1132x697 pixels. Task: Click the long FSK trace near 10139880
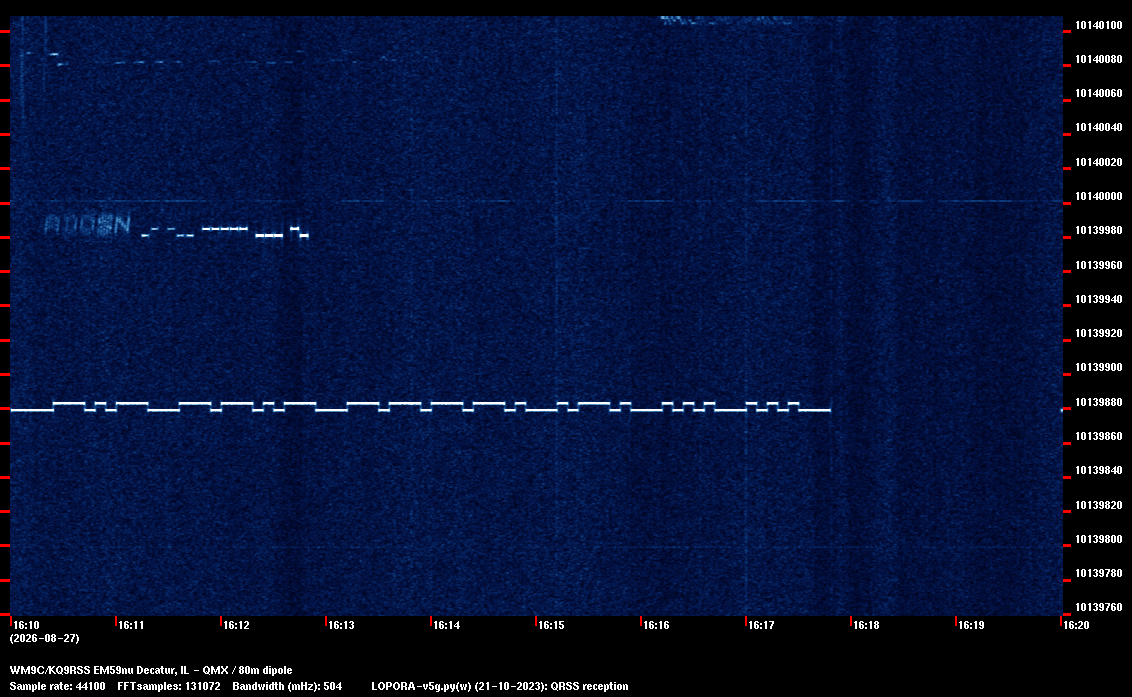(420, 407)
